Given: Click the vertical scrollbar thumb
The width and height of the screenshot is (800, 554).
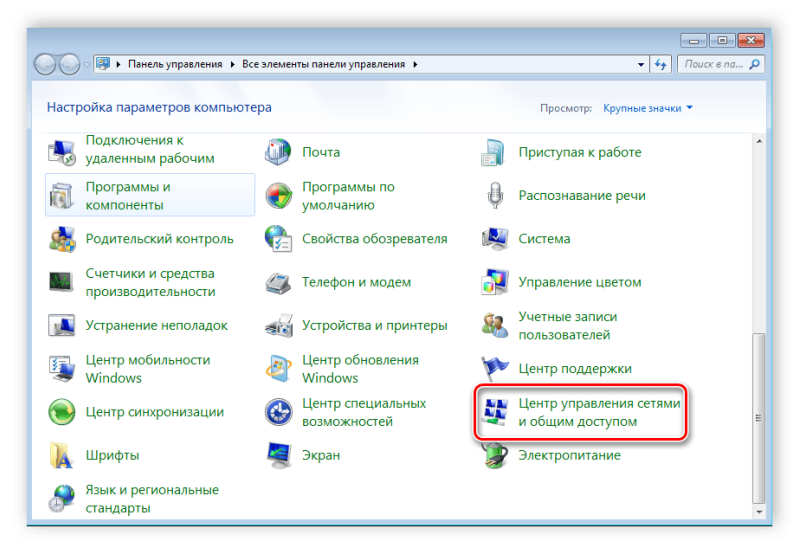Looking at the screenshot, I should pyautogui.click(x=759, y=418).
